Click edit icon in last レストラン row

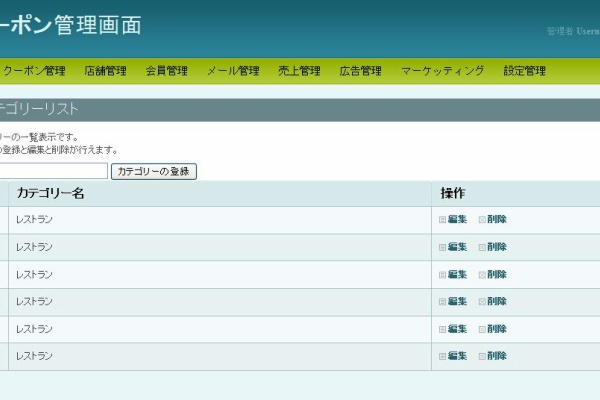442,356
